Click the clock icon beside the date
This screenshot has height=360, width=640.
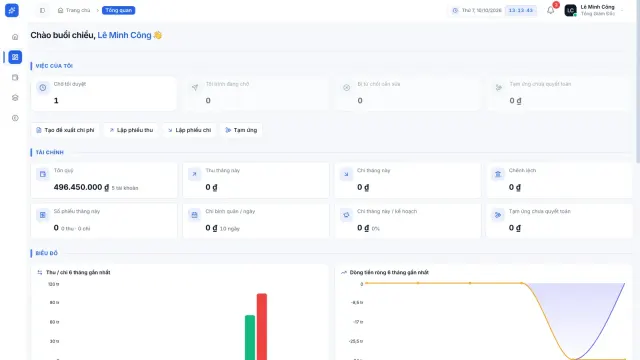455,10
